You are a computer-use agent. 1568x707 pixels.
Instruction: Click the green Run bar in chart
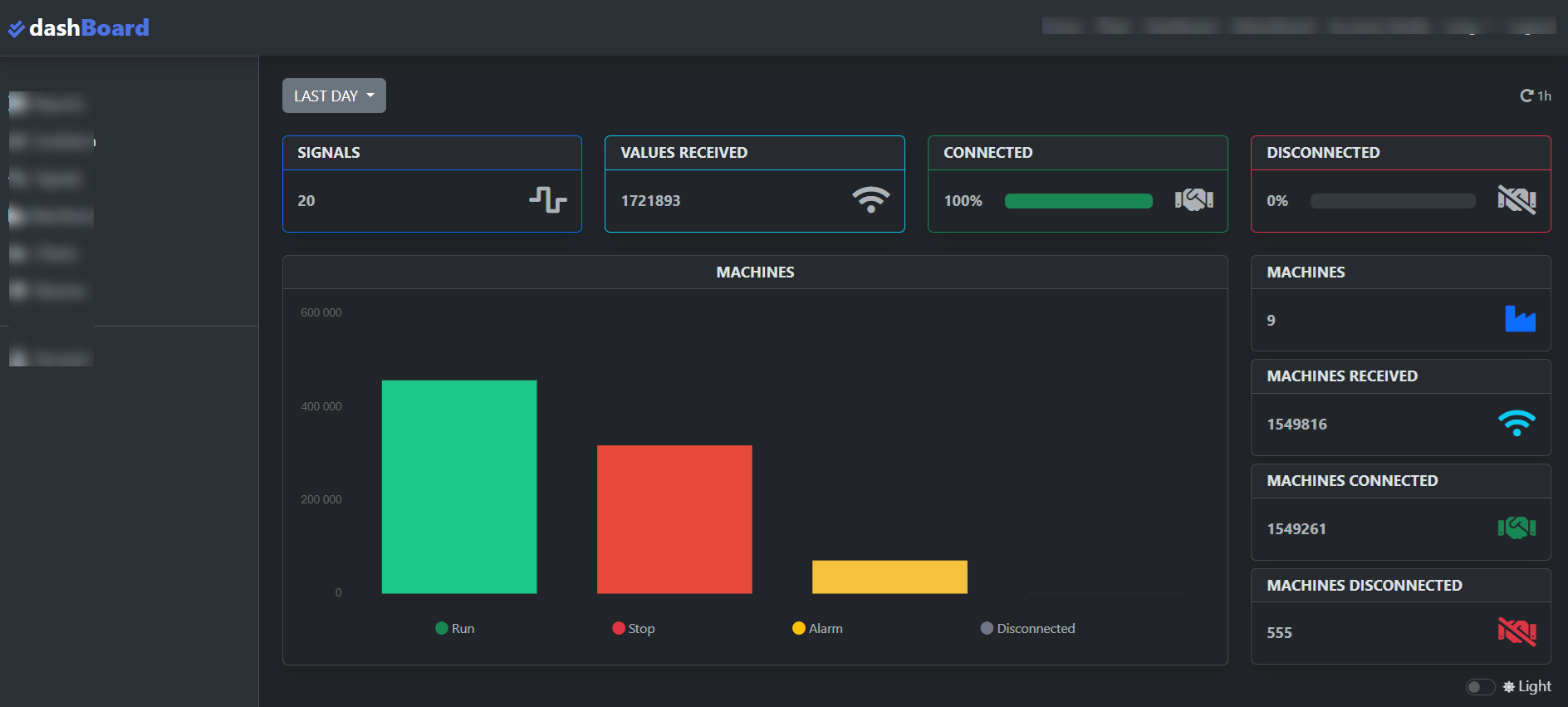coord(459,487)
